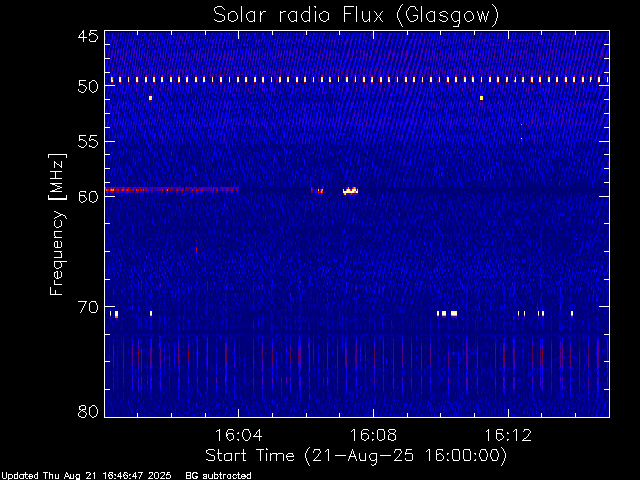Click the red emission band at 60 MHz before 16:04
640x480 pixels.
(x=172, y=189)
